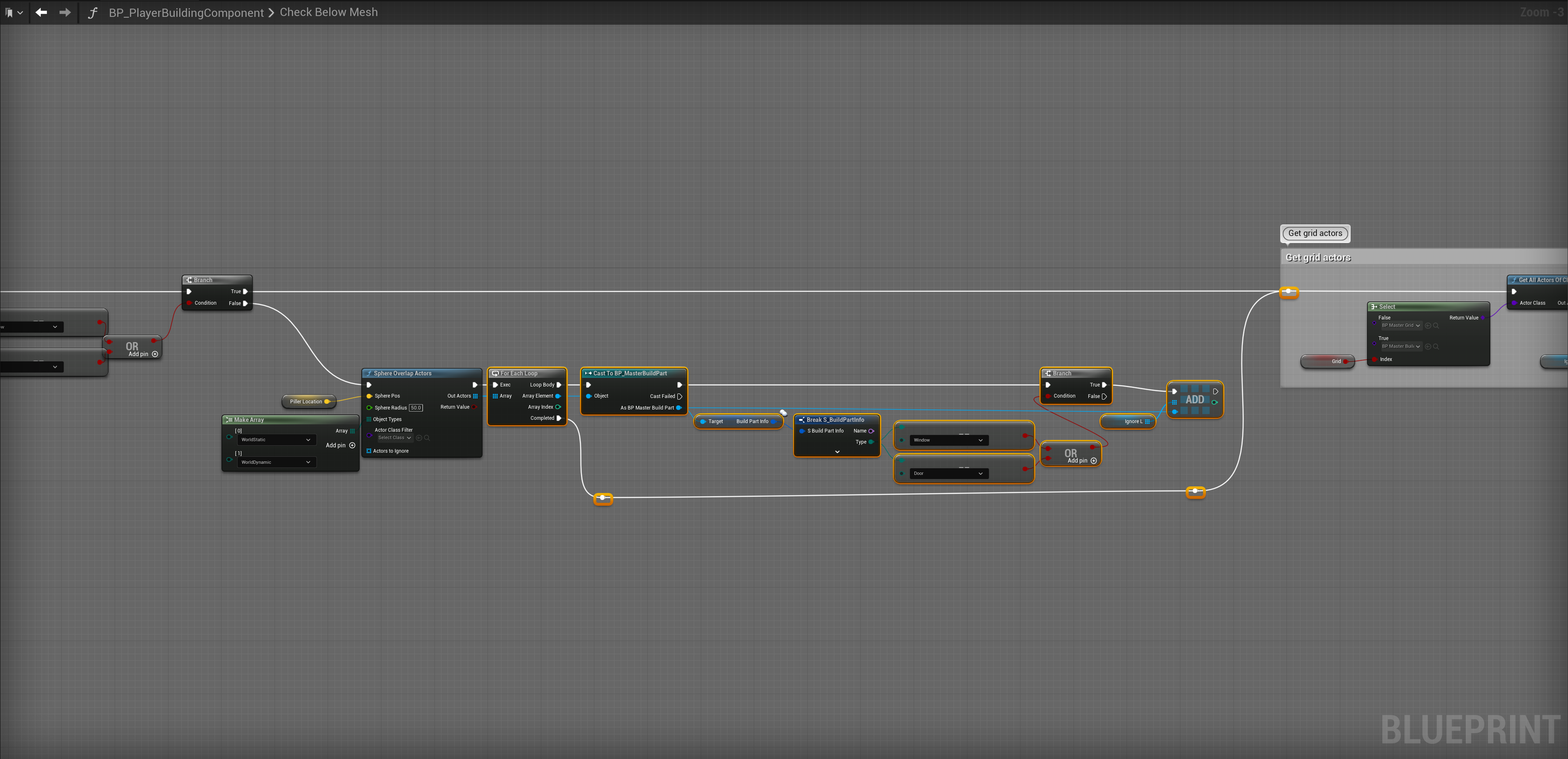Click the Cast To BP_MasterBuildPart title icon
The height and width of the screenshot is (759, 1568).
point(588,373)
